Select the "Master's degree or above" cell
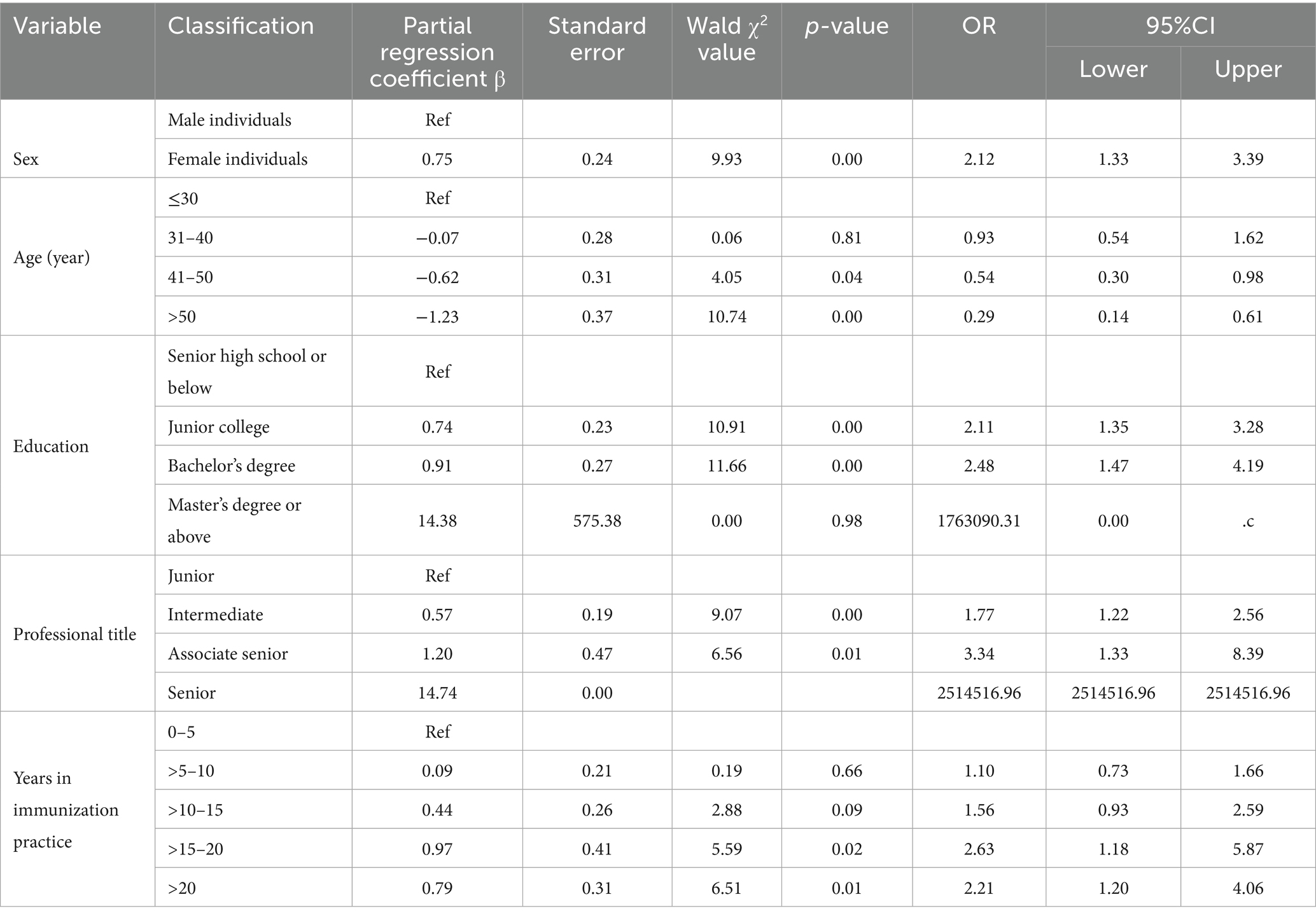The height and width of the screenshot is (918, 1316). 234,520
